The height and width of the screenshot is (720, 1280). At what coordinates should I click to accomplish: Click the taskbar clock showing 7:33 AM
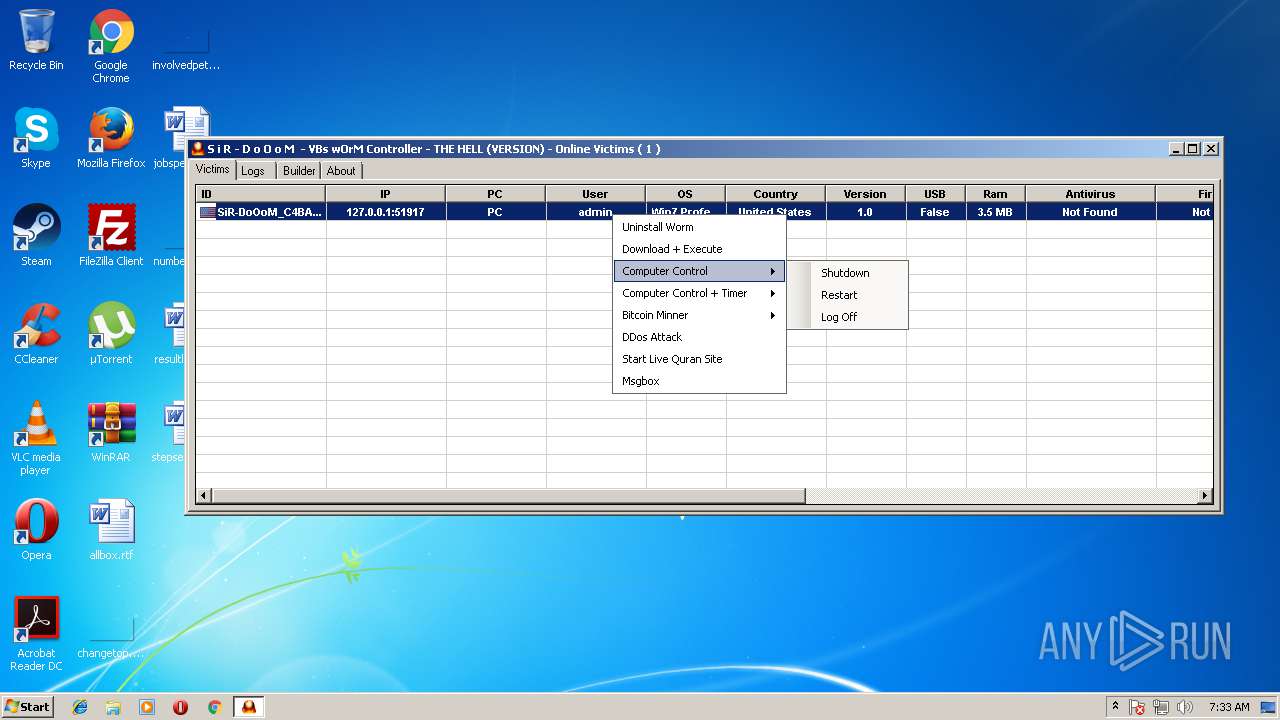click(1228, 707)
